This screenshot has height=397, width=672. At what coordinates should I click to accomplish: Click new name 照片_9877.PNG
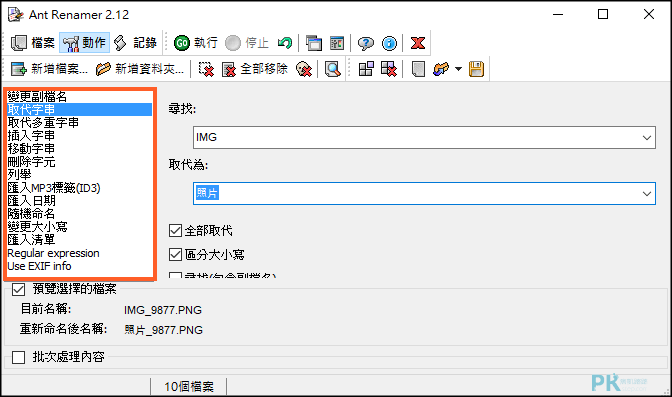163,330
